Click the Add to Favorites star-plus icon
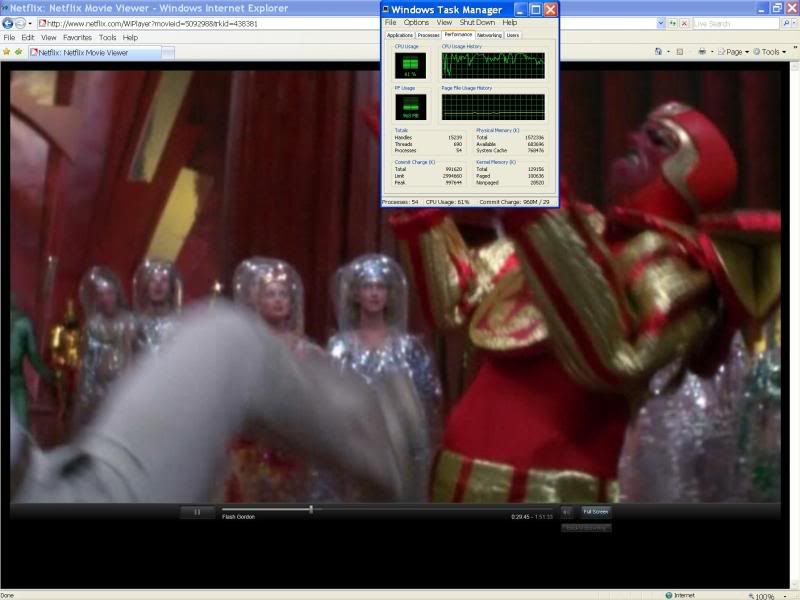The image size is (800, 600). click(x=19, y=52)
